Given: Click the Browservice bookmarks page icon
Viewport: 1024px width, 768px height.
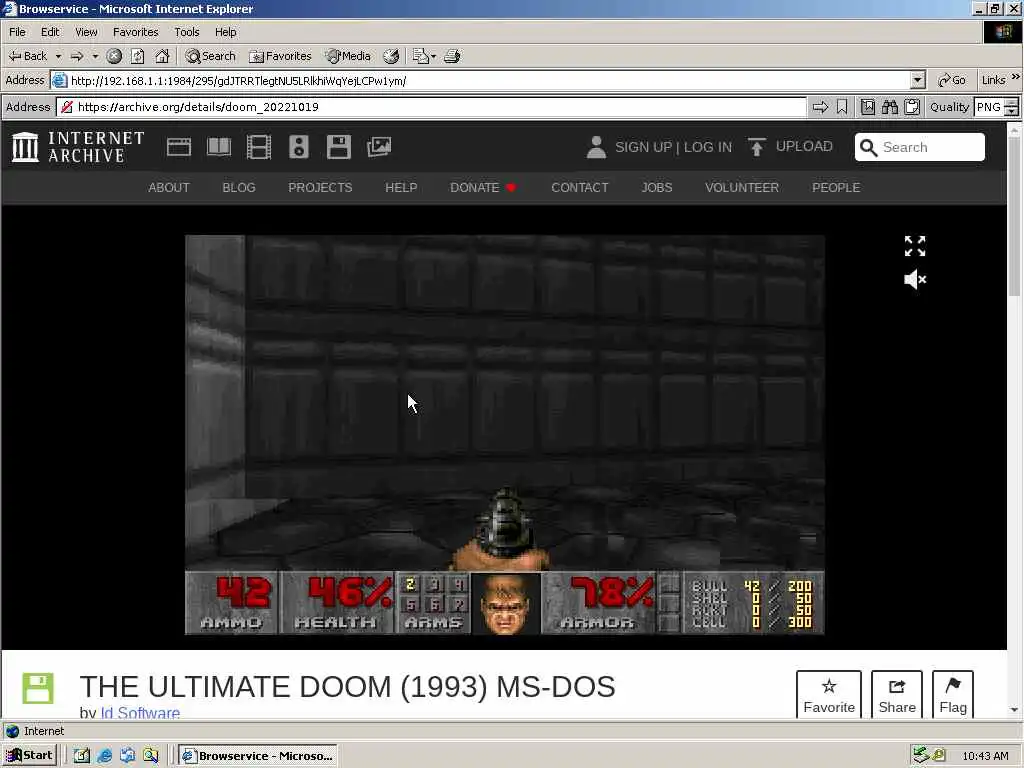Looking at the screenshot, I should 868,107.
